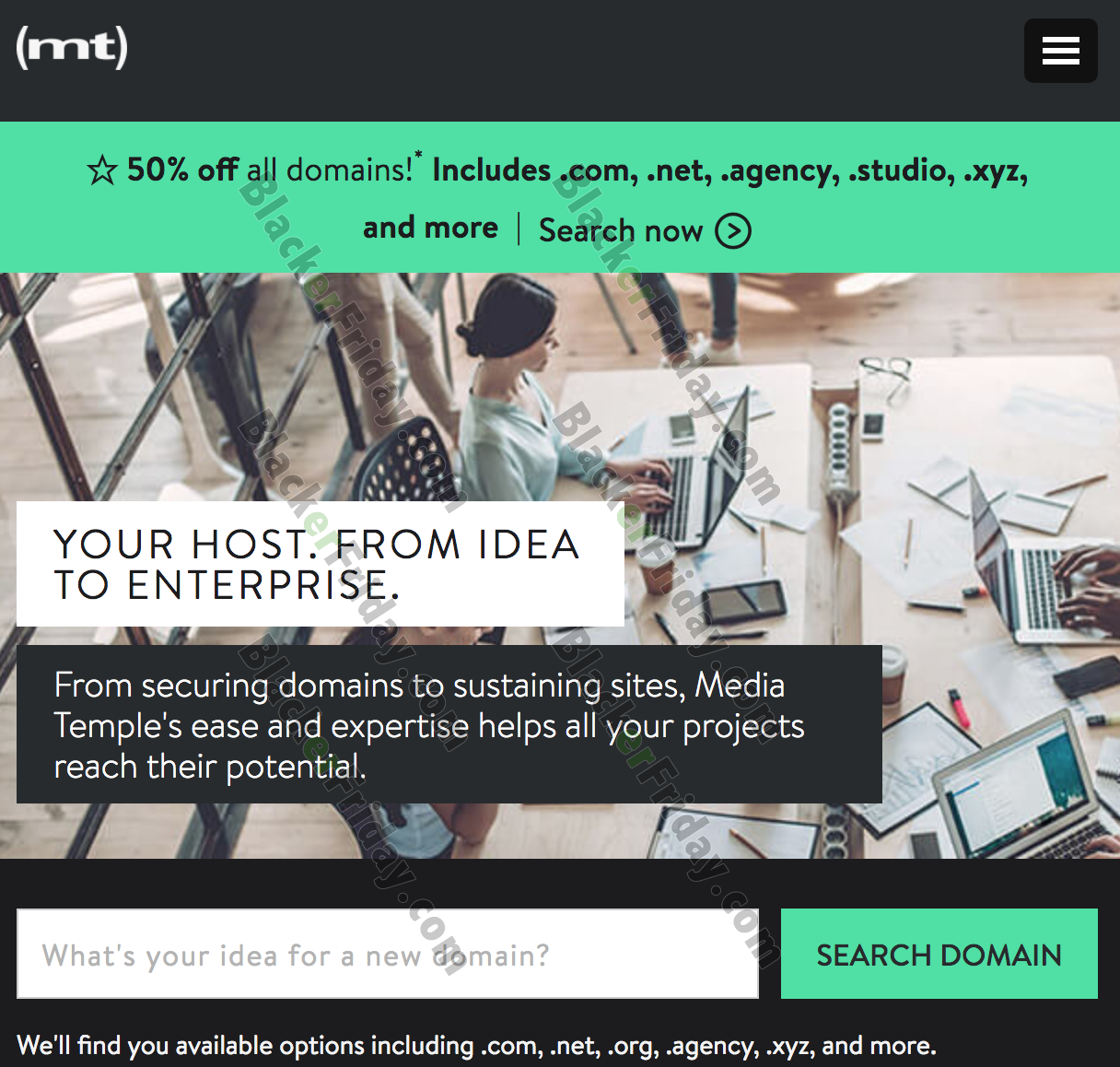
Task: Follow the "Search now" link
Action: 621,230
